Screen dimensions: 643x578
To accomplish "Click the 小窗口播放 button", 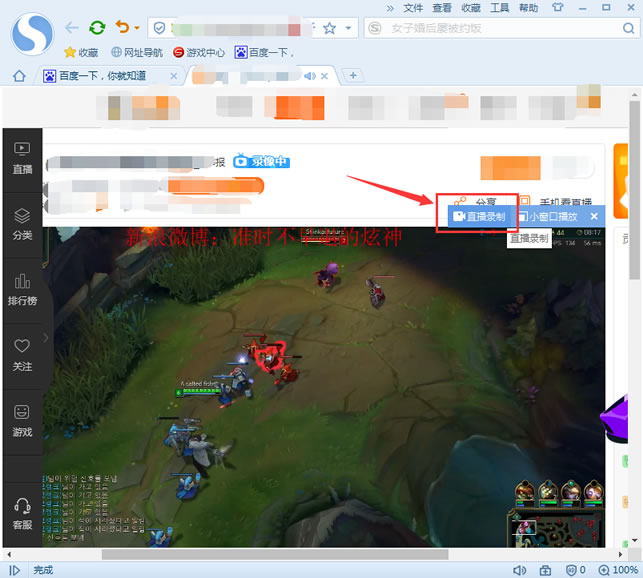I will tap(548, 216).
